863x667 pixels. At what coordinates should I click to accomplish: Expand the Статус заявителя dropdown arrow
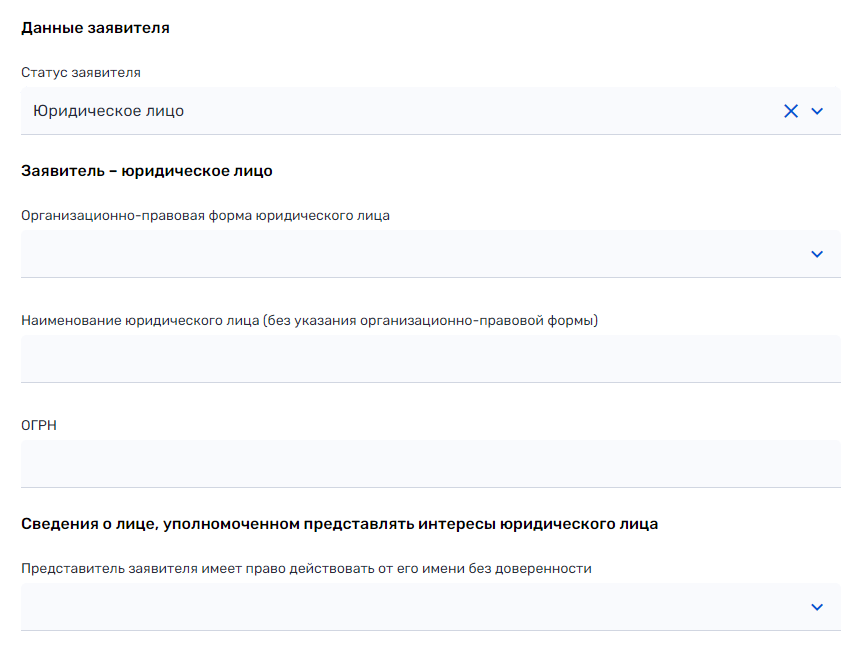(817, 111)
